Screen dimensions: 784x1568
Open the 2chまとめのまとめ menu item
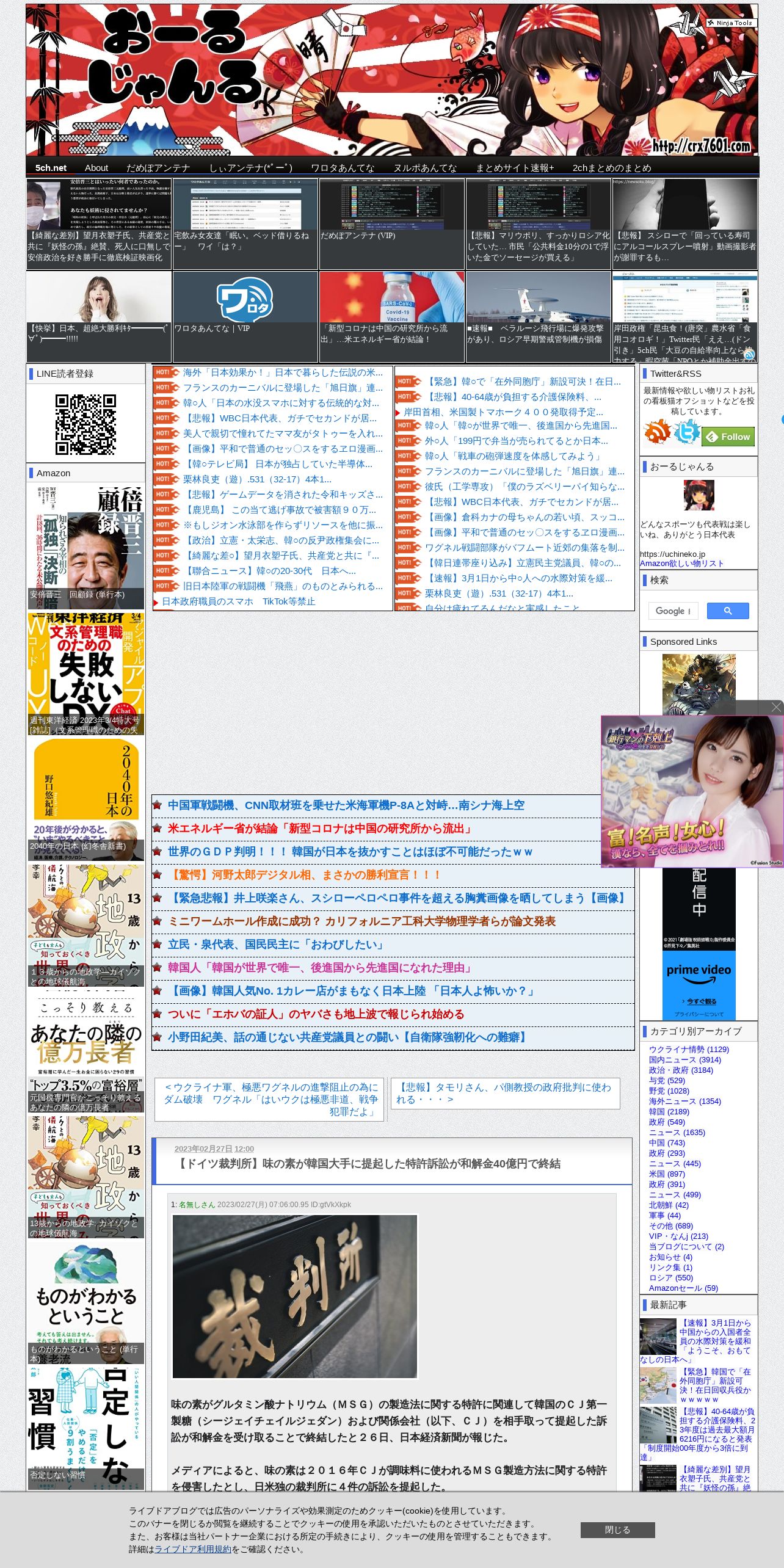pos(612,168)
